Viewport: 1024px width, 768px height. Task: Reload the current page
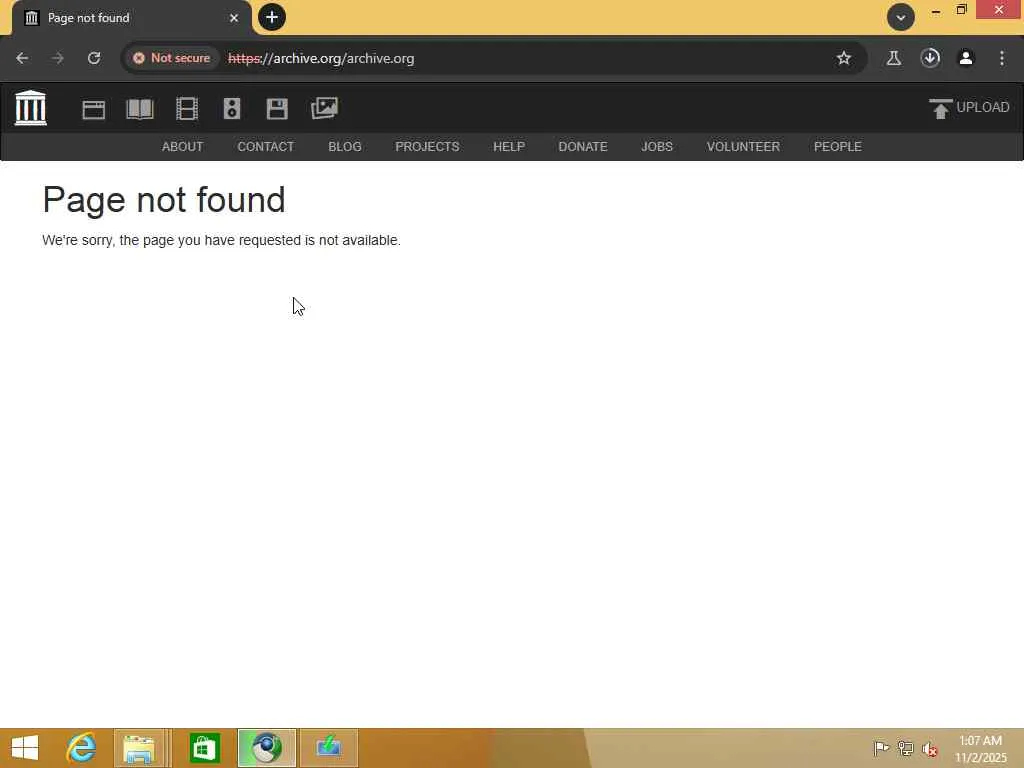94,58
